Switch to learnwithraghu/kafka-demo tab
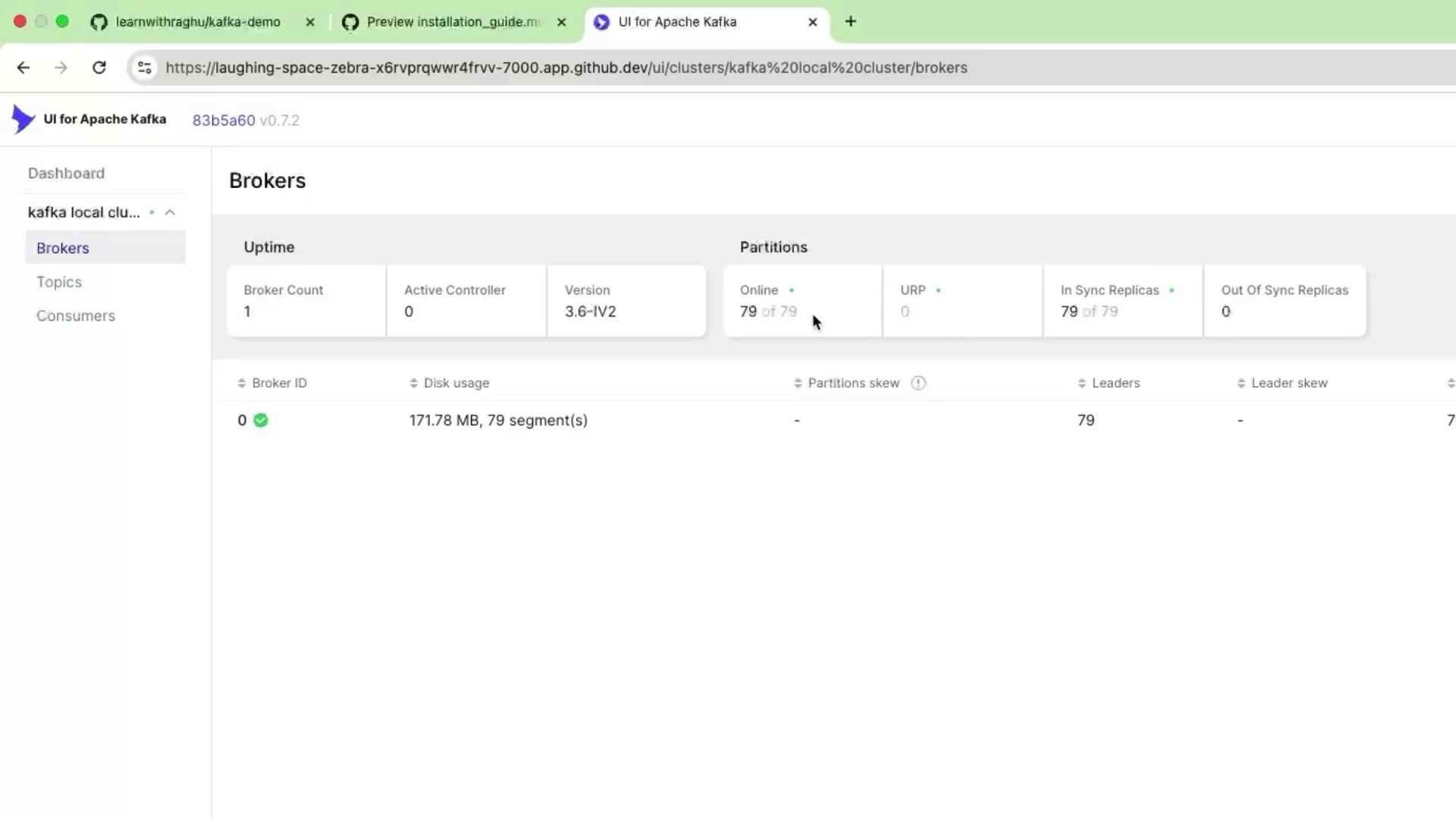The height and width of the screenshot is (819, 1456). coord(197,22)
